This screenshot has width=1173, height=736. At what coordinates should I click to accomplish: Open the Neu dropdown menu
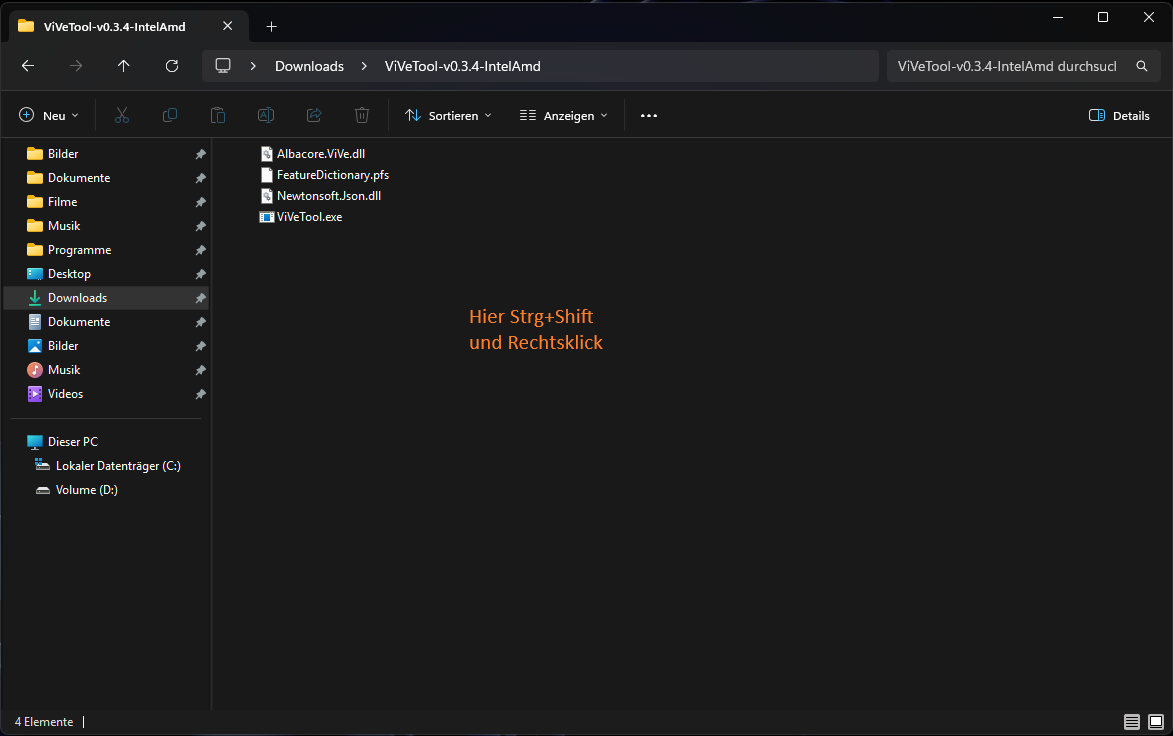[x=49, y=115]
